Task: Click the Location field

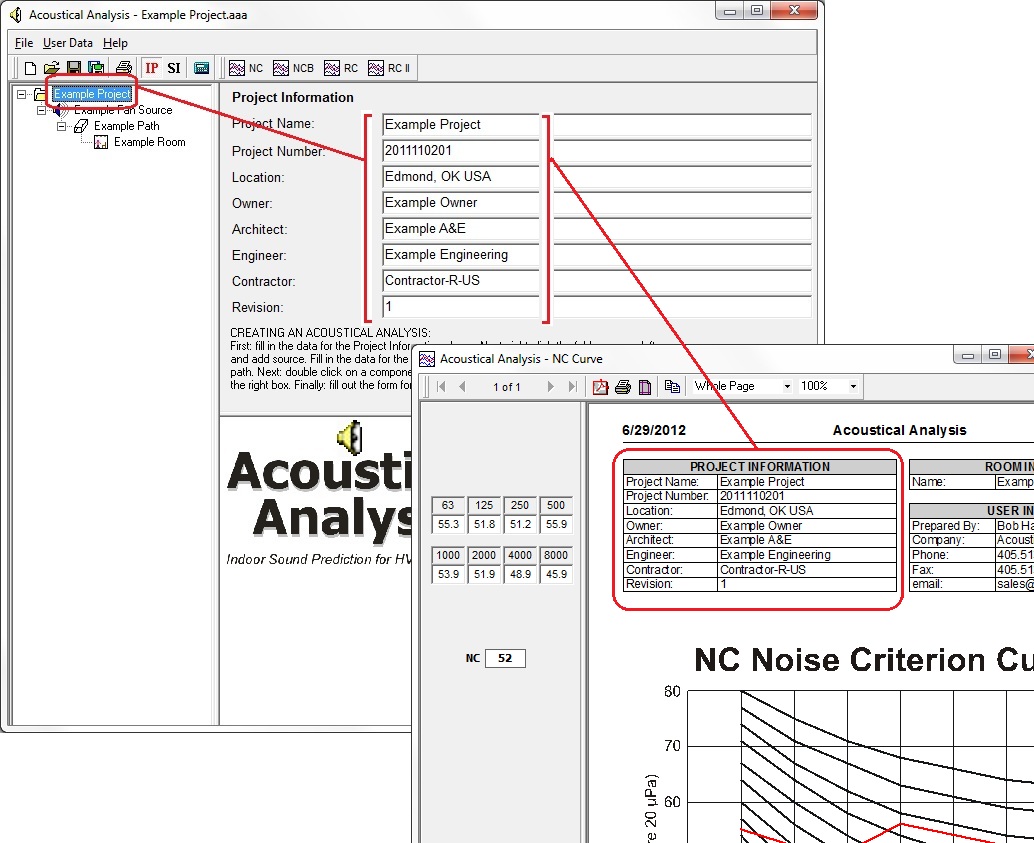Action: pyautogui.click(x=597, y=177)
